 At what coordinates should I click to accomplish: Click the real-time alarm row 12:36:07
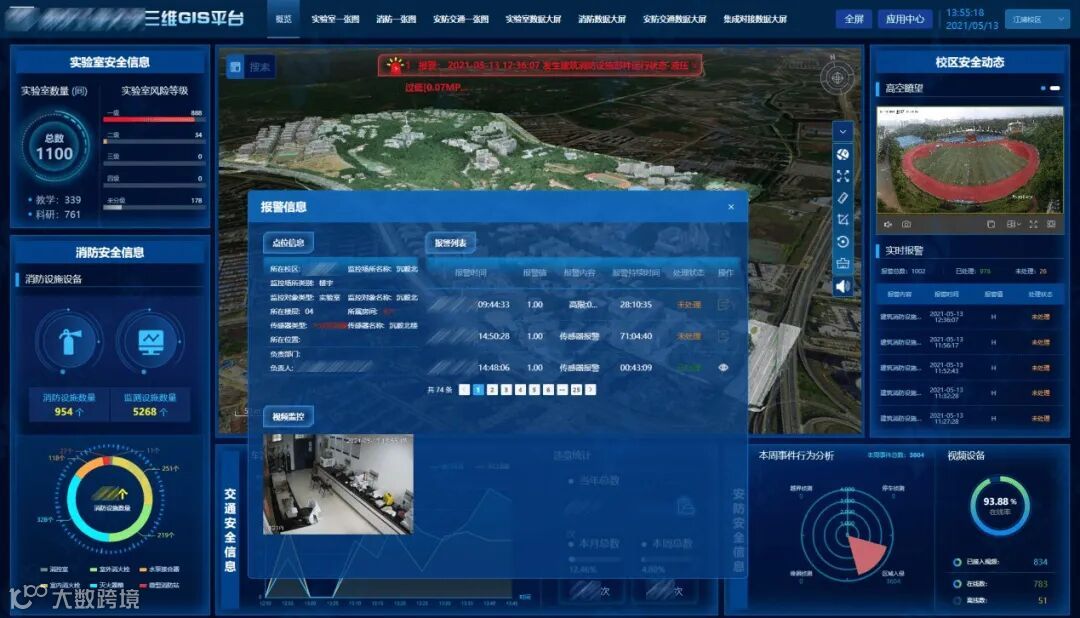coord(969,317)
